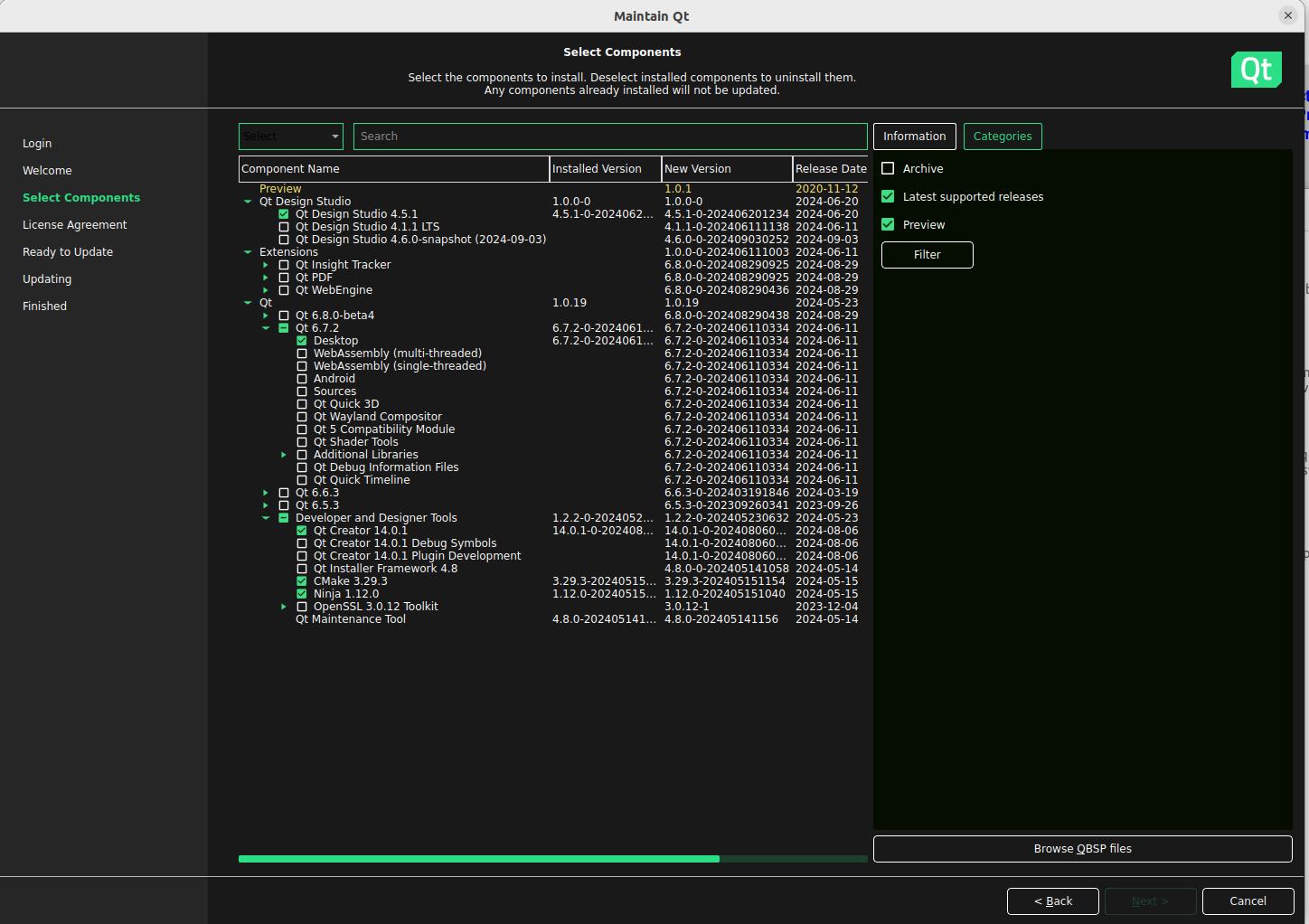Select the Qt Maintenance Tool row
This screenshot has width=1309, height=924.
[x=553, y=619]
